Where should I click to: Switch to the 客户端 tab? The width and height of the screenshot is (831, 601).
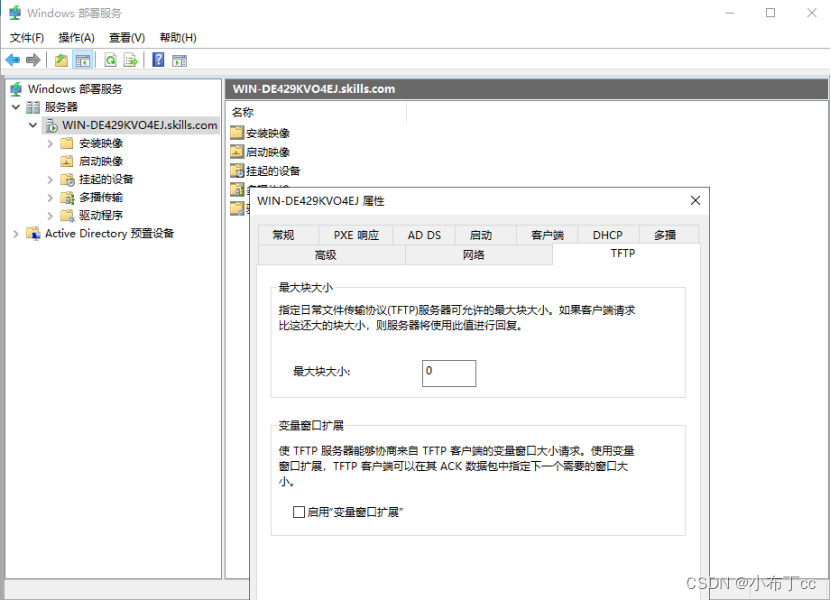(547, 235)
